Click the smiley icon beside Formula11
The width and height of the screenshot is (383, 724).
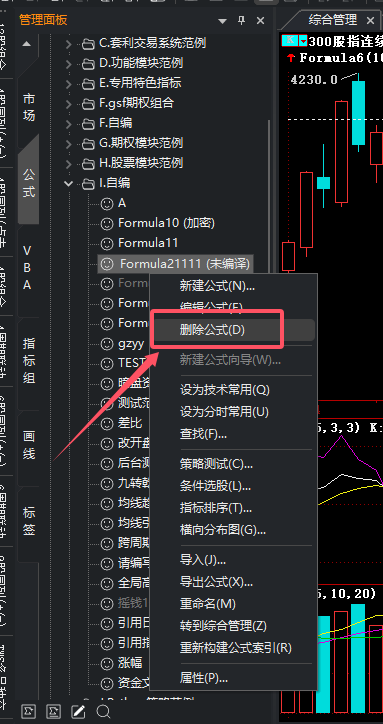click(x=107, y=243)
